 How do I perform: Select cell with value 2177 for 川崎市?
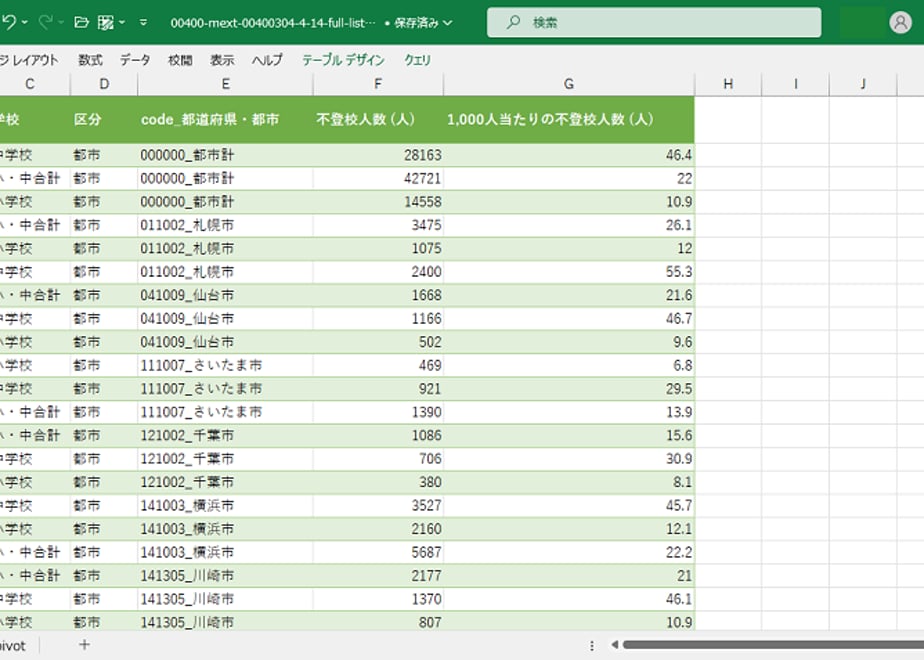[x=378, y=576]
